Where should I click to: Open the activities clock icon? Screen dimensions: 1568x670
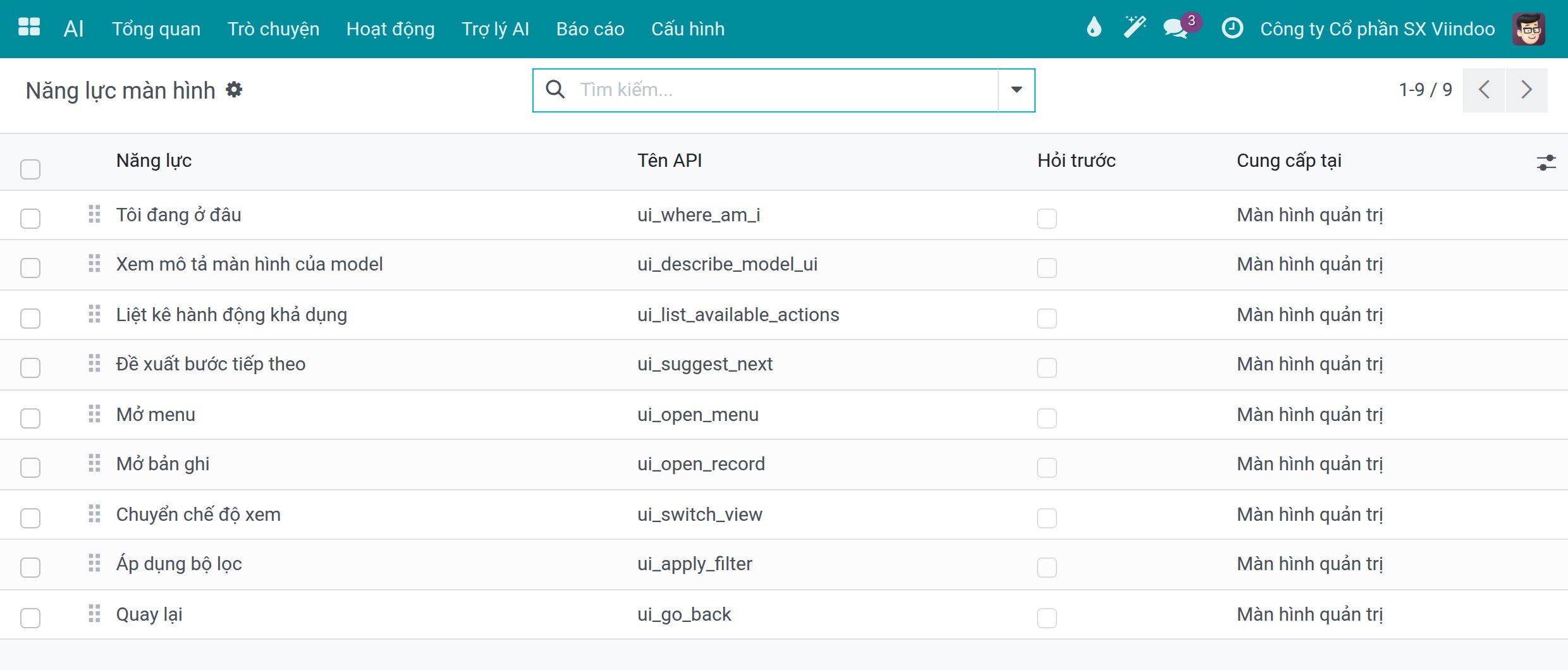point(1232,28)
